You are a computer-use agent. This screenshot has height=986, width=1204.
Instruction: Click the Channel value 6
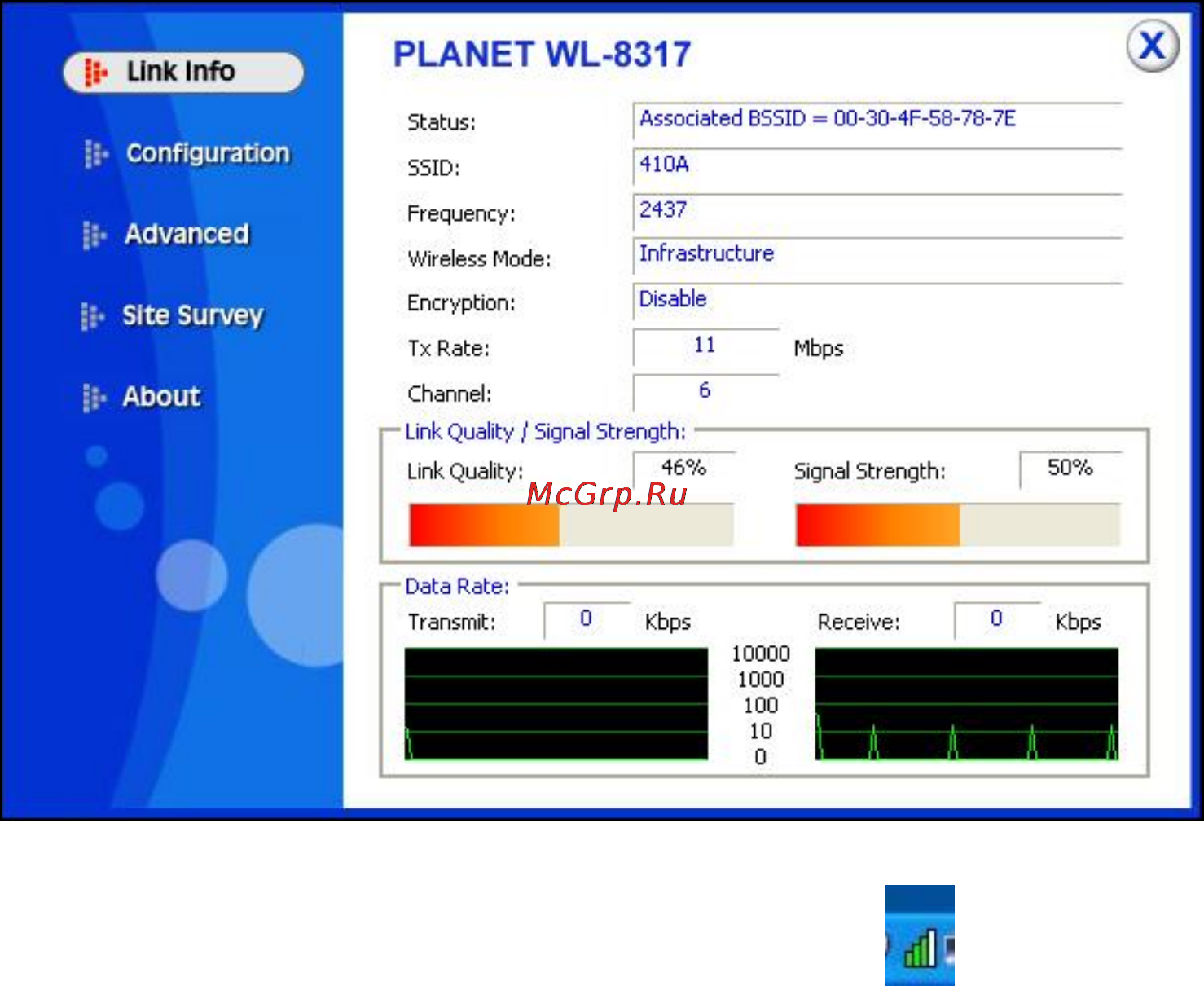pyautogui.click(x=705, y=393)
